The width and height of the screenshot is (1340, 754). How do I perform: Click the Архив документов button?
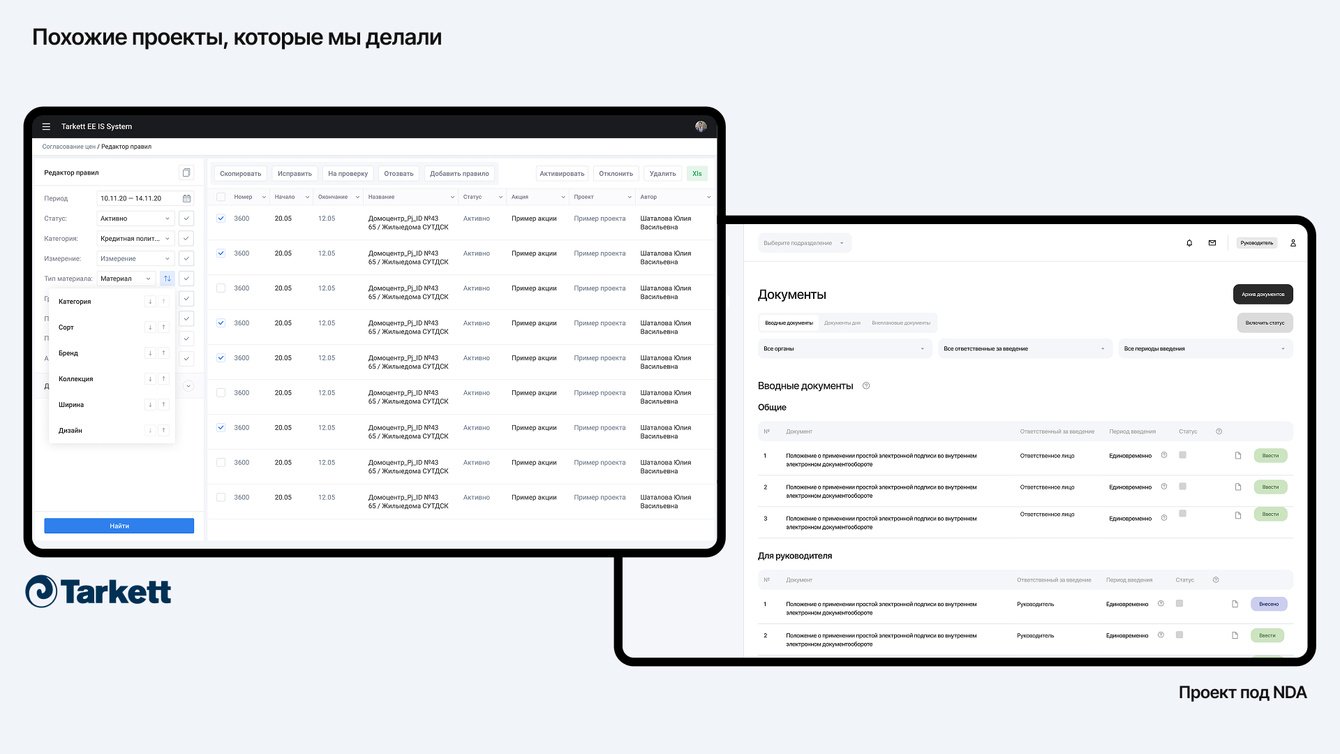[x=1263, y=294]
